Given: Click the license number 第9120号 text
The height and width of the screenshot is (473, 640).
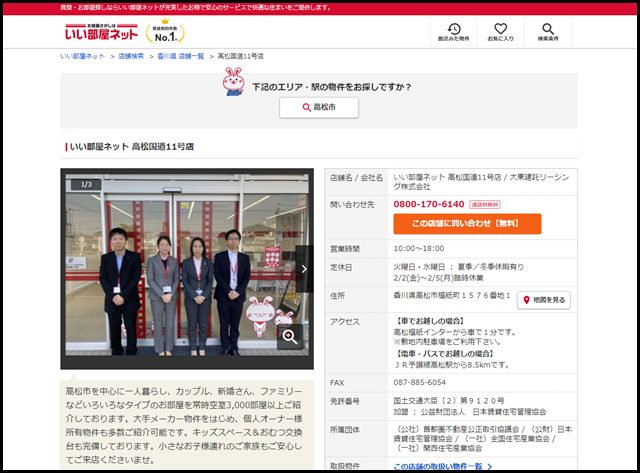Looking at the screenshot, I should point(449,401).
